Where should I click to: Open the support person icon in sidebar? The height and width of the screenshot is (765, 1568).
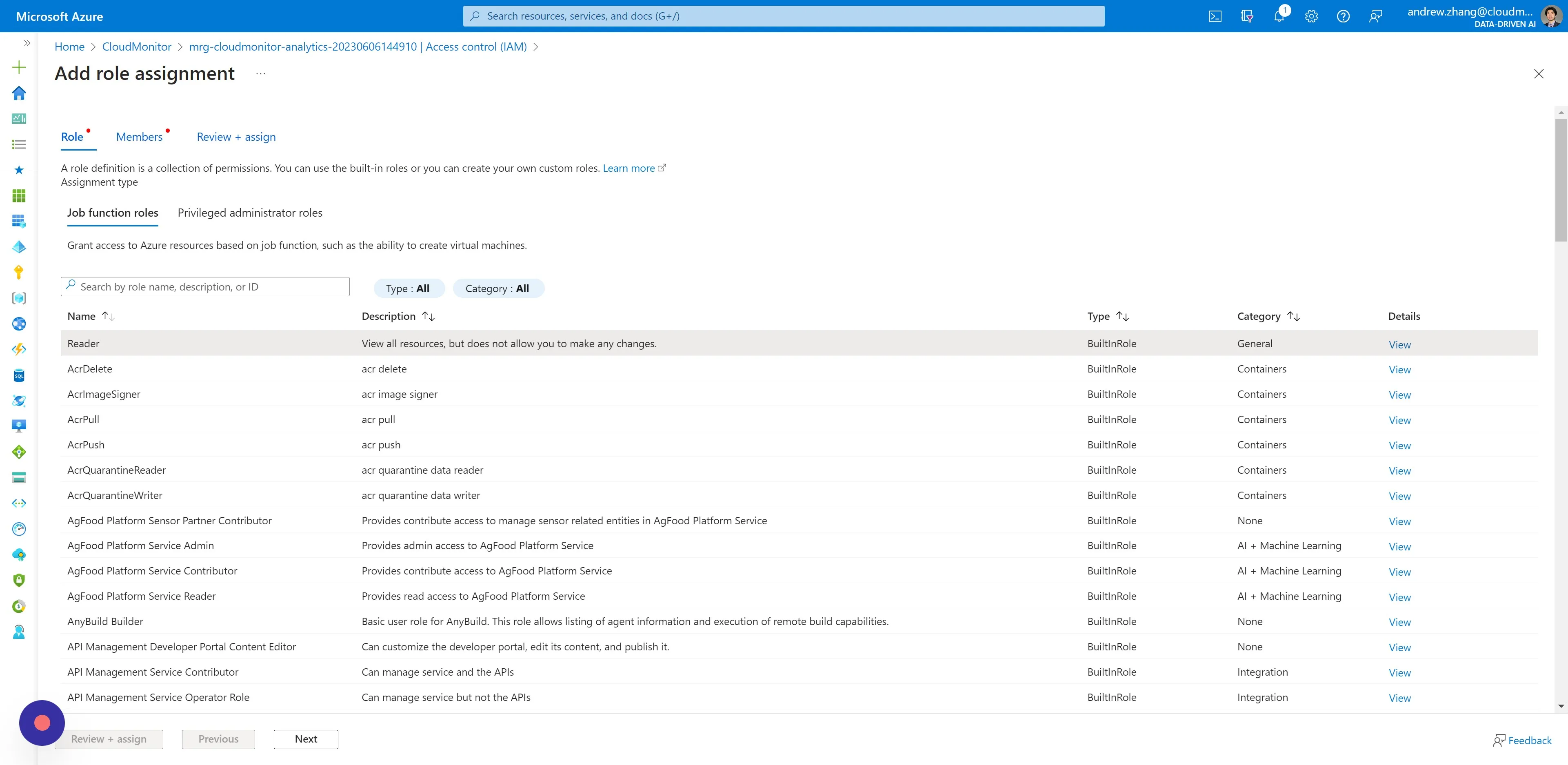[19, 632]
